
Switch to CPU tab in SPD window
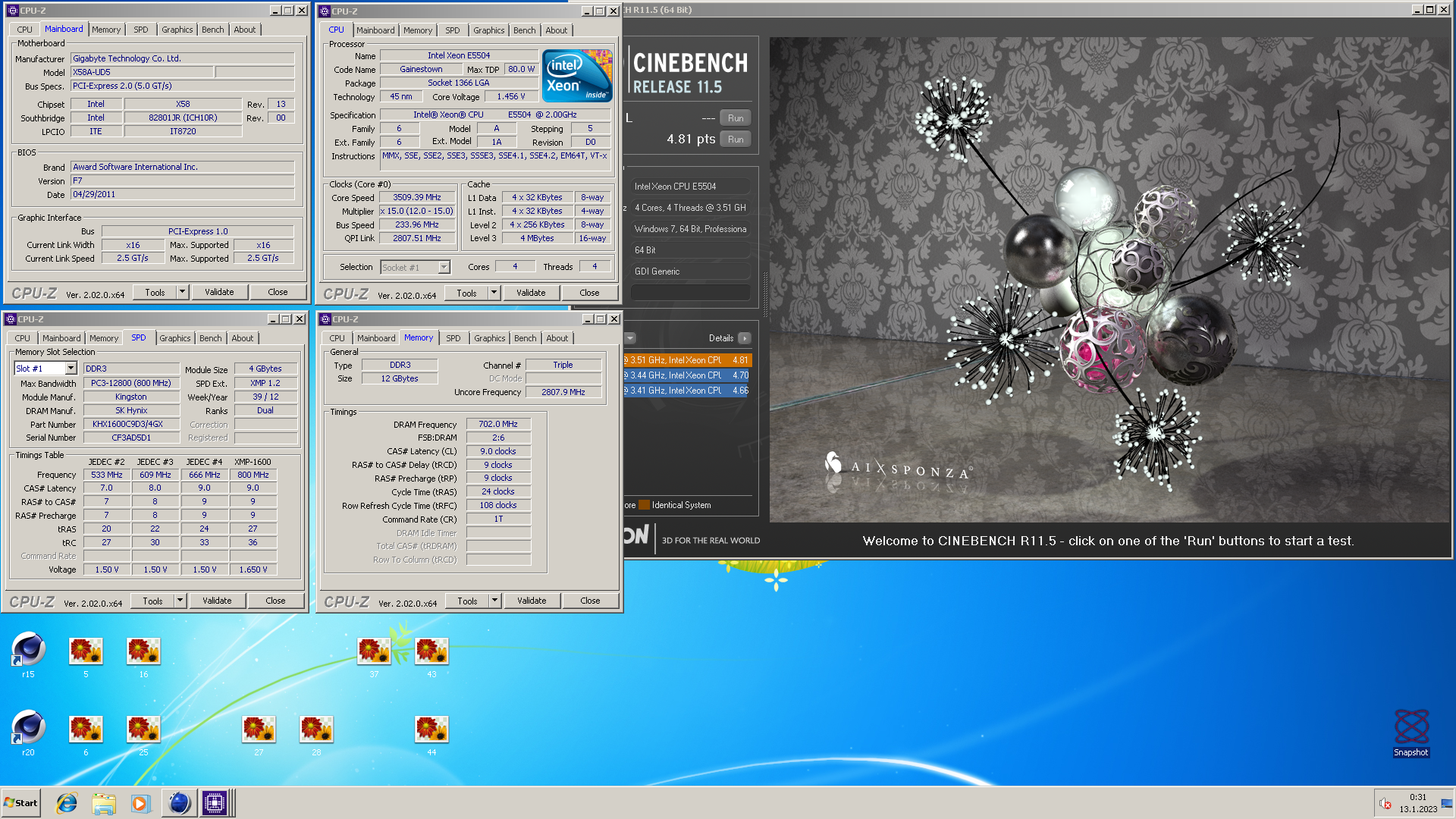click(x=23, y=338)
